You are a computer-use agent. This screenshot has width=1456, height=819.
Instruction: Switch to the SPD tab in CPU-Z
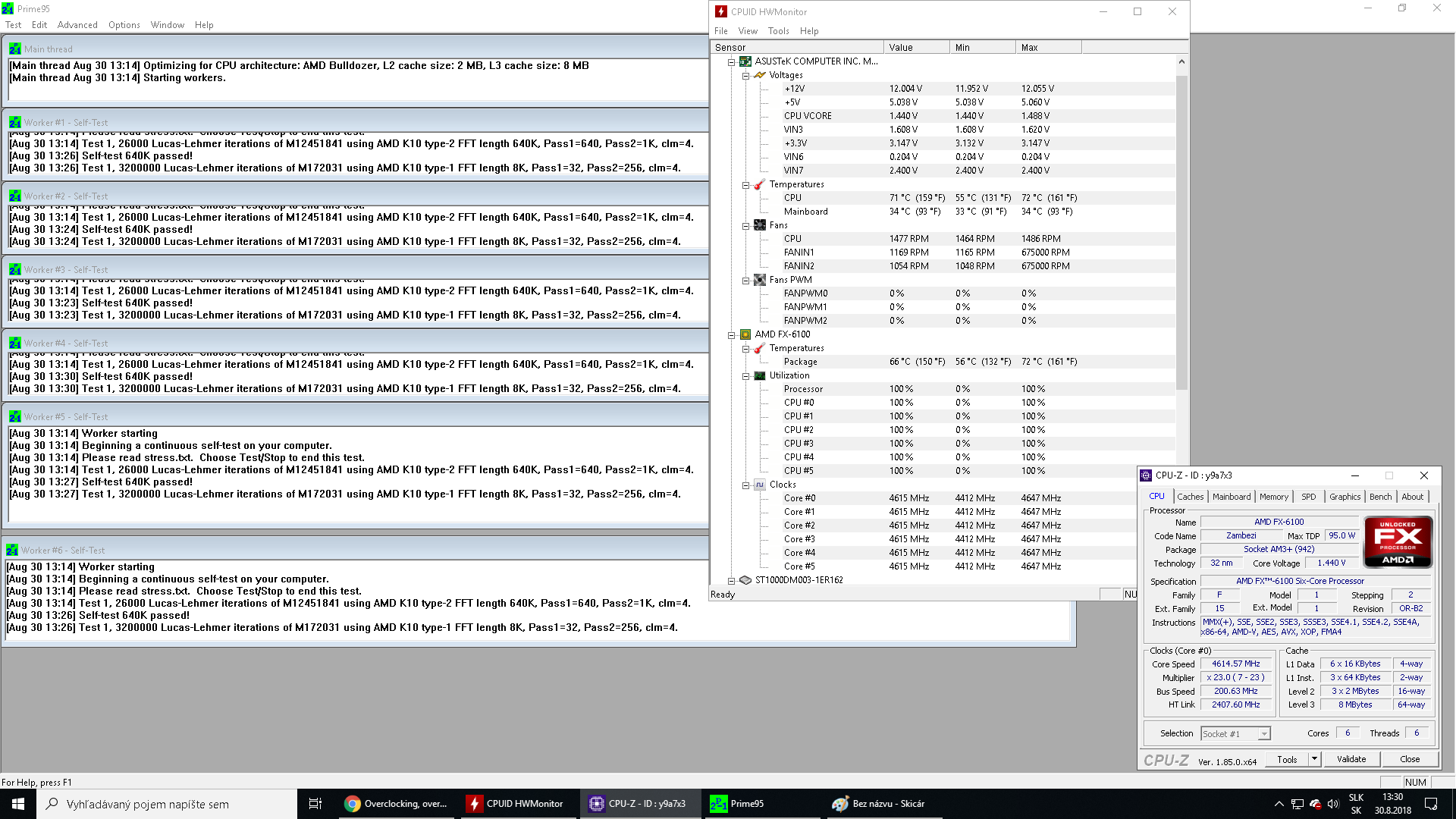(x=1309, y=497)
